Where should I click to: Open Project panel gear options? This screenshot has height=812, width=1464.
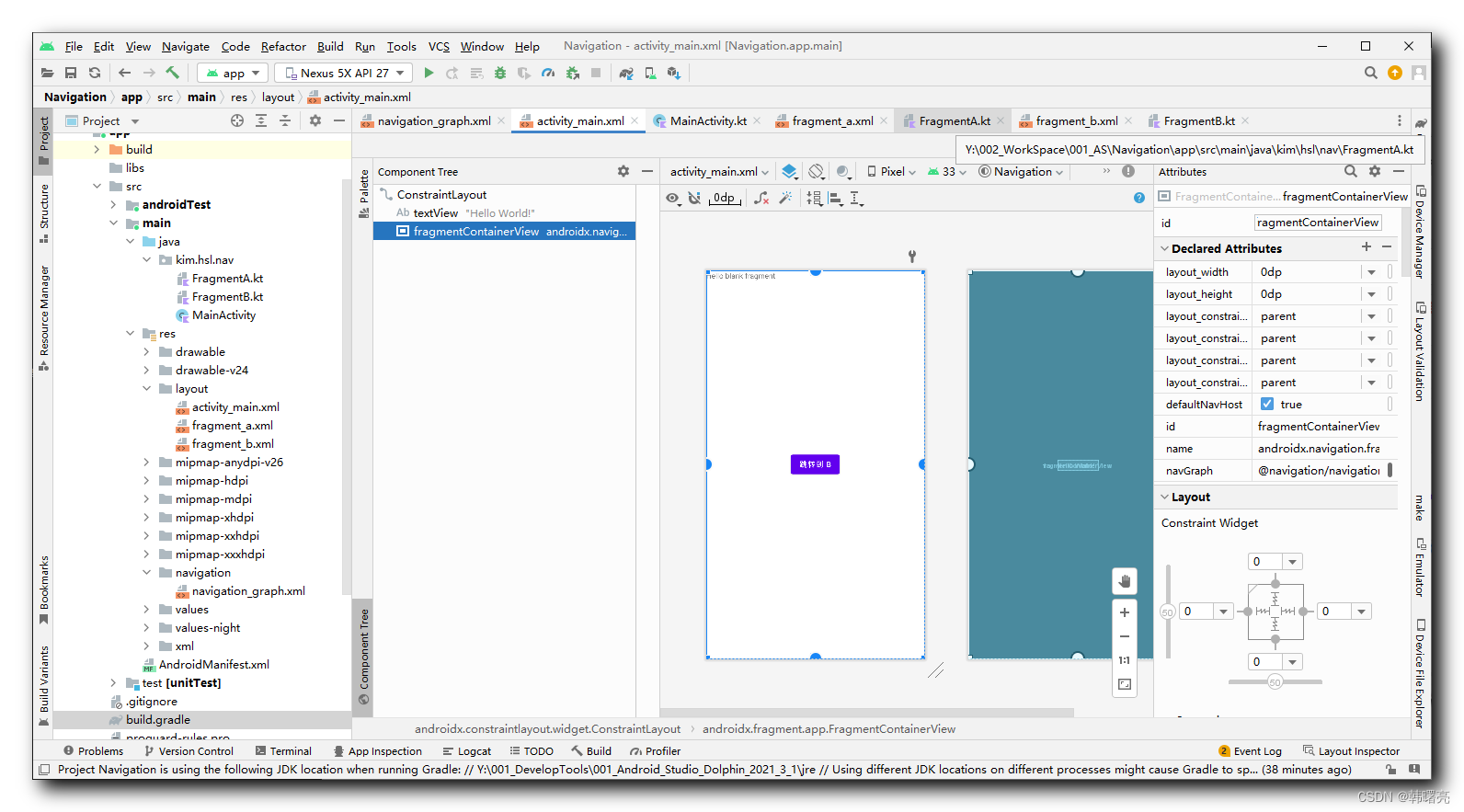(315, 120)
